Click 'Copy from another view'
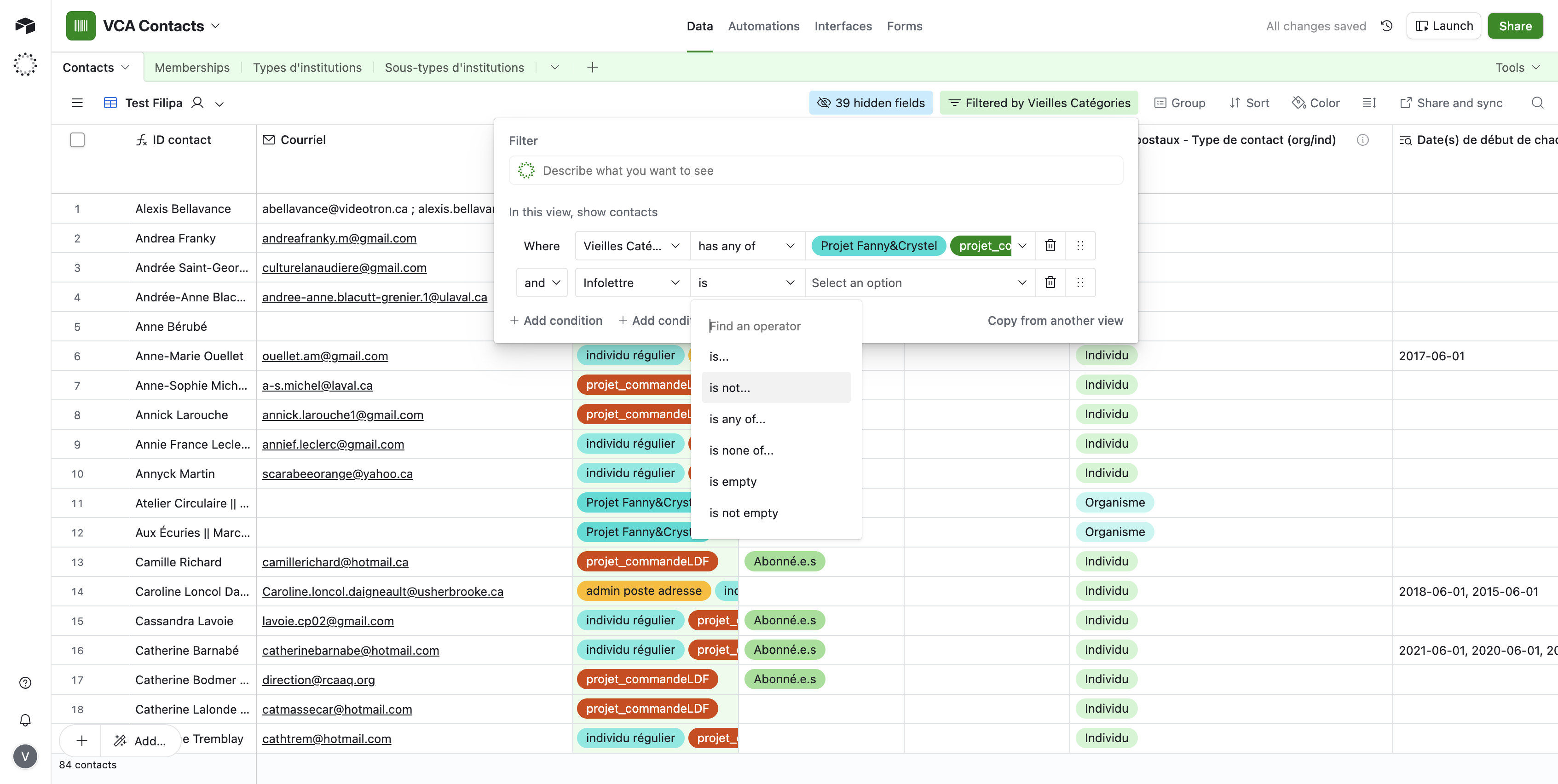 click(x=1055, y=321)
